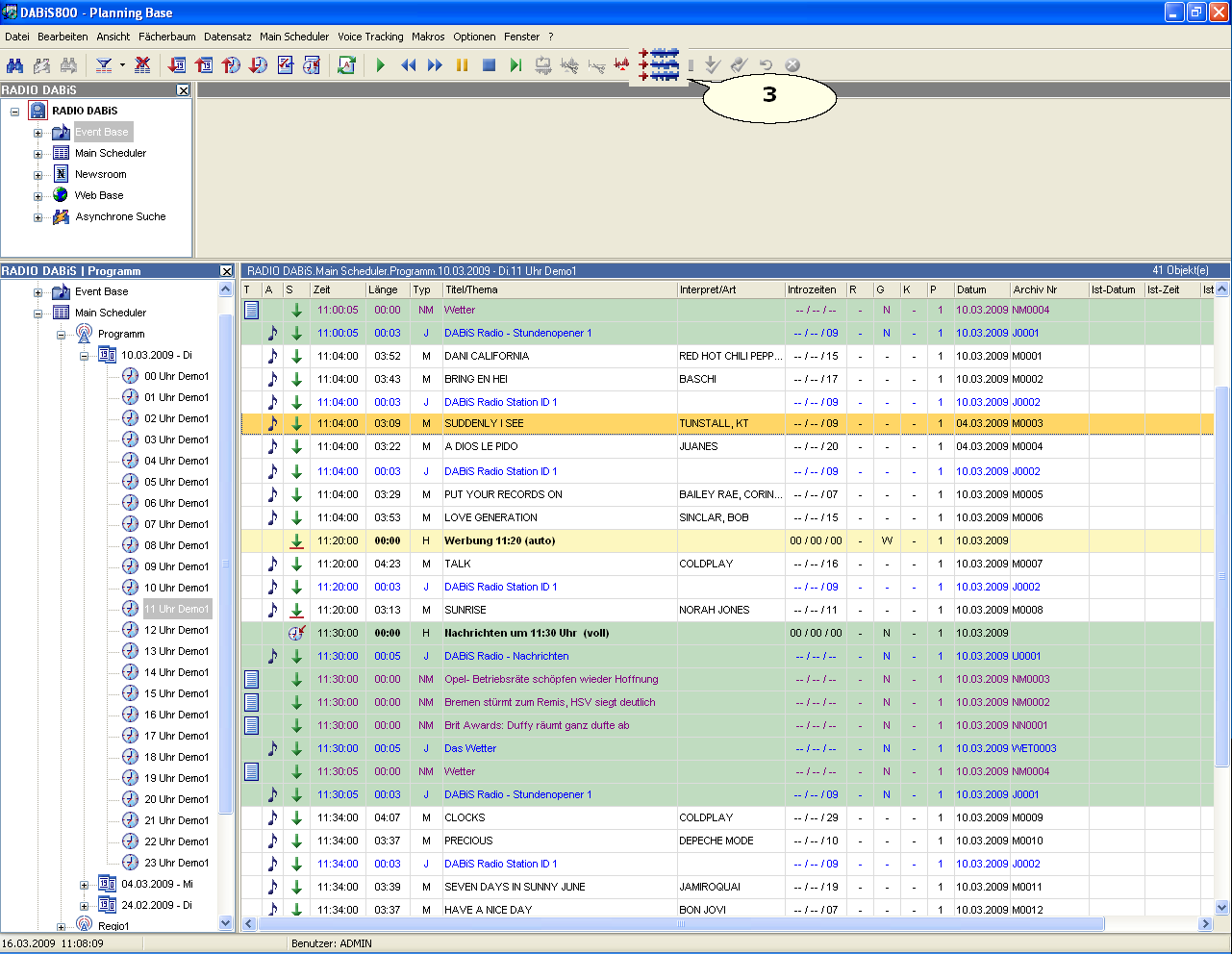Remove filter with crossed-out funnel icon

tap(142, 65)
